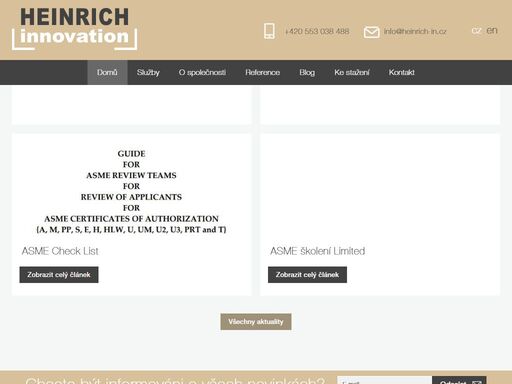Focus the newsletter E-mail input field
Screen dimensions: 512x384
[x=385, y=380]
